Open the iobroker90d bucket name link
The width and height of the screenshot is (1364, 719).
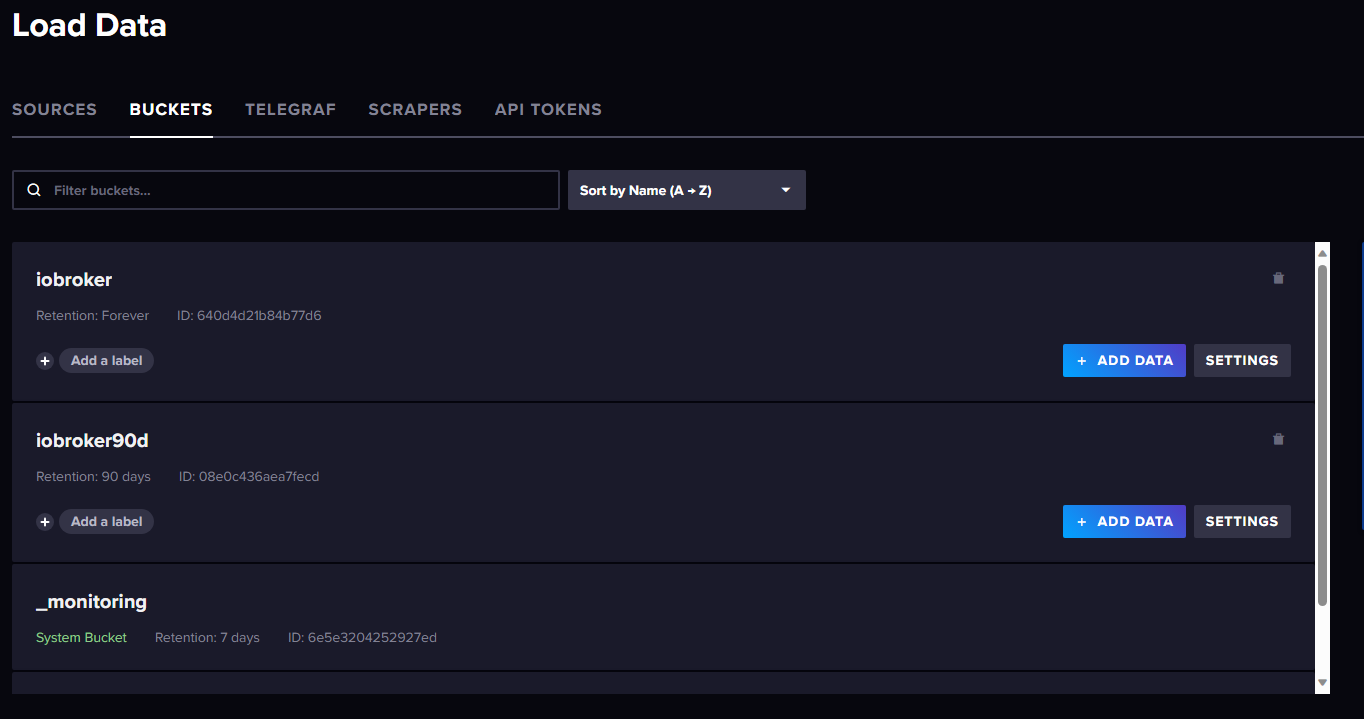point(92,441)
